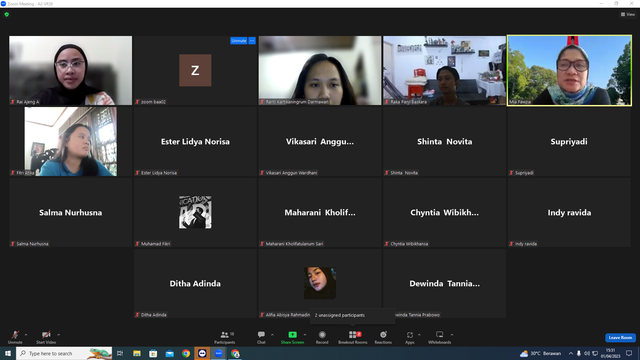Viewport: 640px width, 360px height.
Task: Open the taskbar clock and date
Action: click(x=611, y=353)
